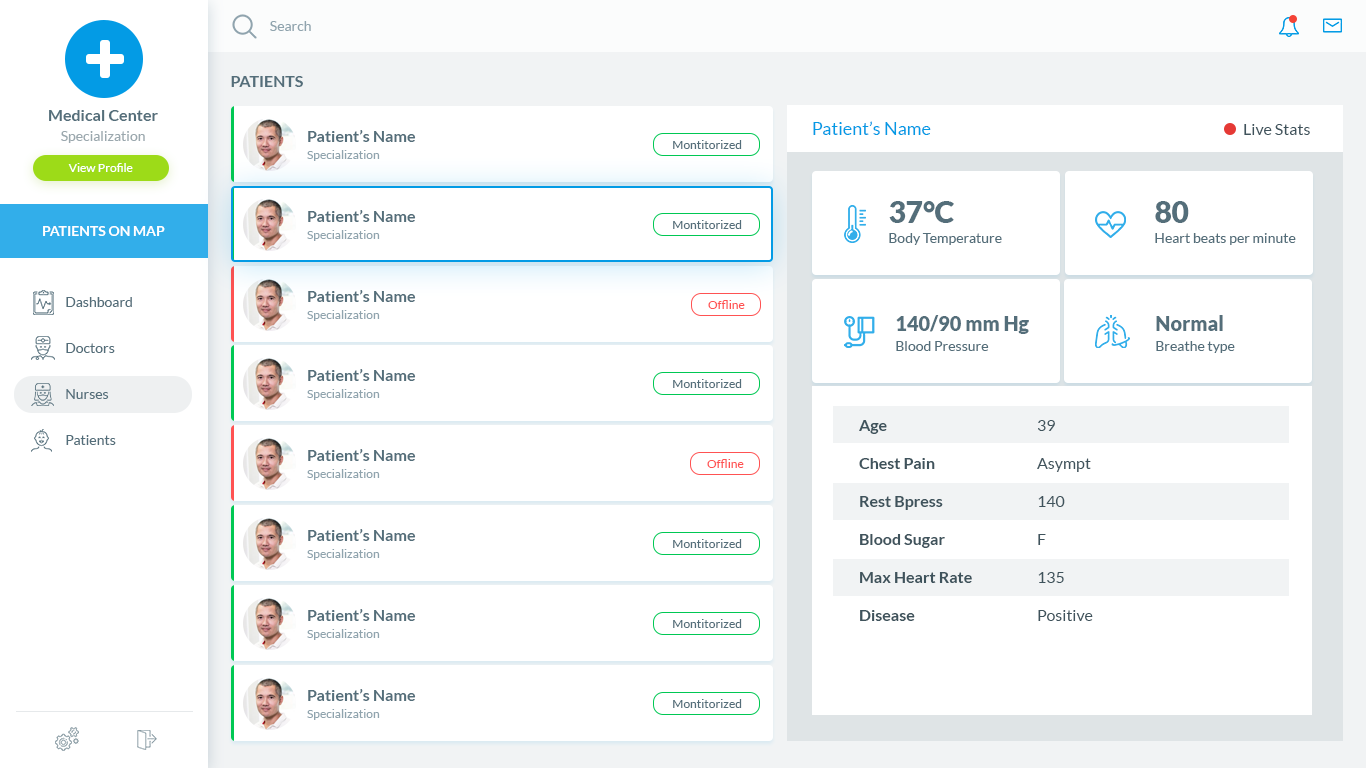The image size is (1366, 768).
Task: Click the lungs breathe icon
Action: point(1111,332)
